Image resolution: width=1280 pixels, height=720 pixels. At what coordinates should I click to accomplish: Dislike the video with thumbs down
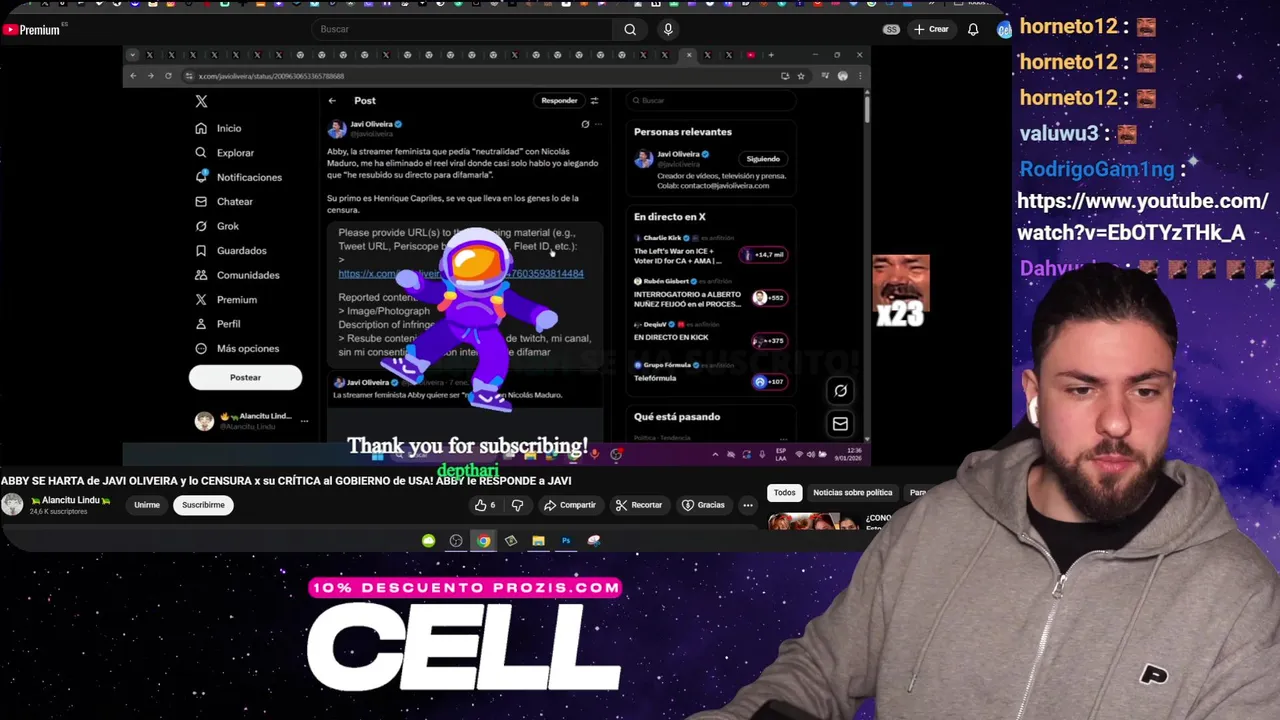pos(518,505)
